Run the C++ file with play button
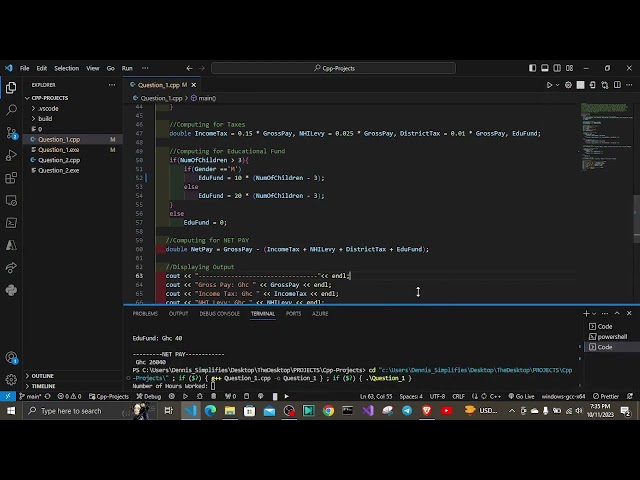 (549, 85)
